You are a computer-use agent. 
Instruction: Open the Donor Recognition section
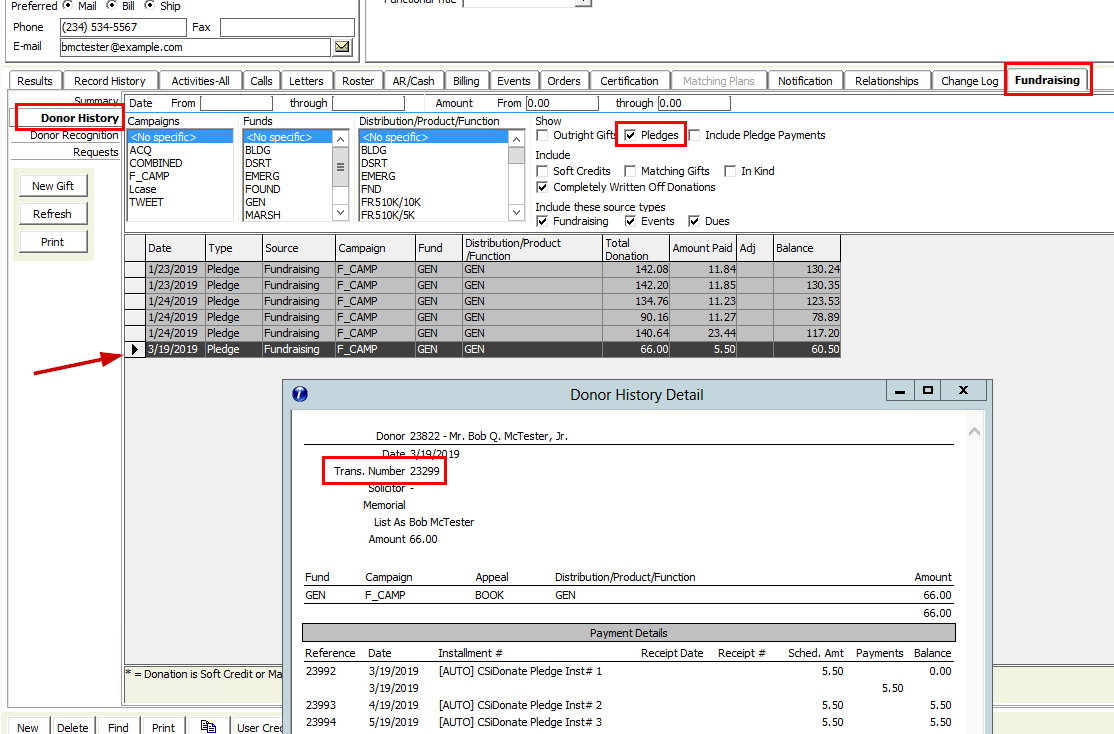coord(74,135)
